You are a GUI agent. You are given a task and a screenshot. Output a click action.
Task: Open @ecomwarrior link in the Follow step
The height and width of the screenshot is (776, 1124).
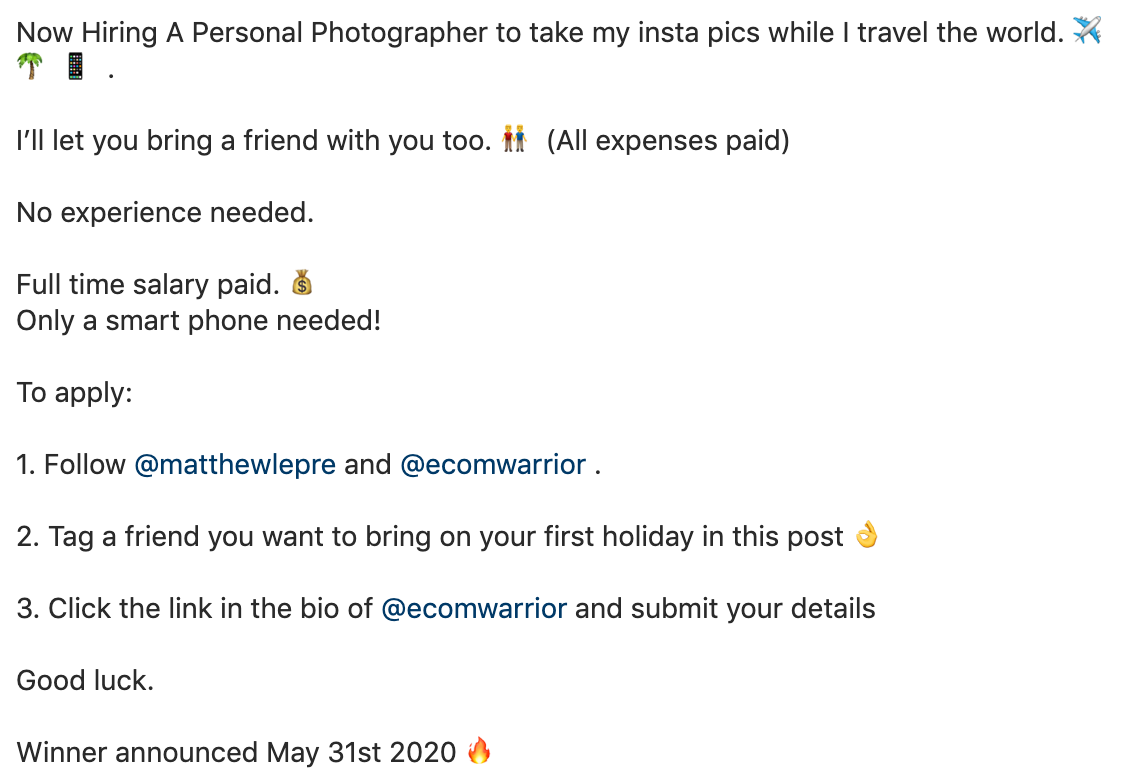coord(493,465)
